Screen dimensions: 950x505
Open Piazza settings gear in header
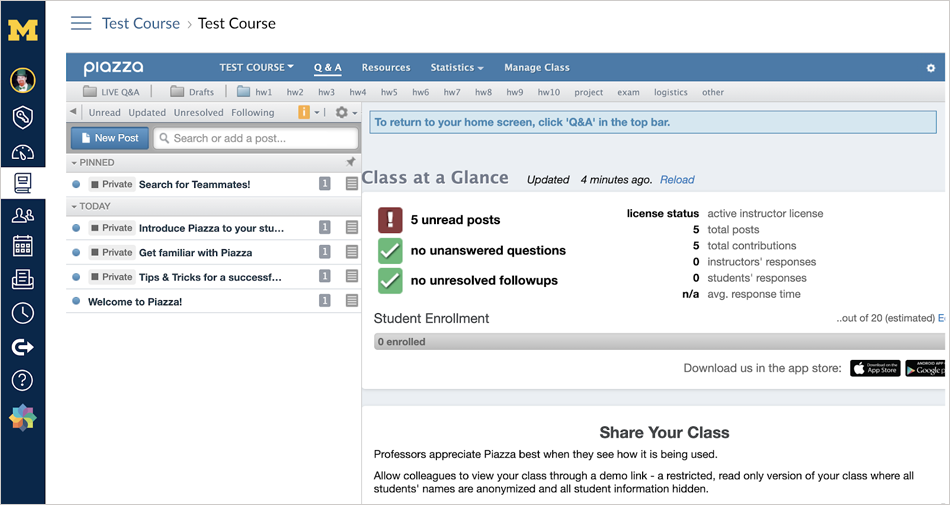(x=931, y=68)
